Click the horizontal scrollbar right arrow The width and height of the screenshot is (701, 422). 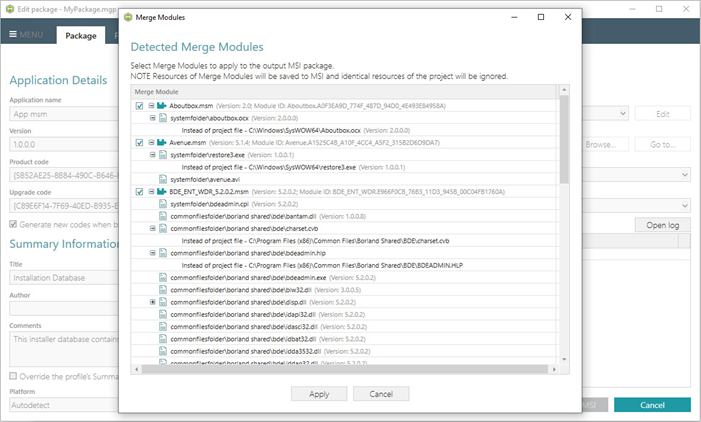point(554,370)
